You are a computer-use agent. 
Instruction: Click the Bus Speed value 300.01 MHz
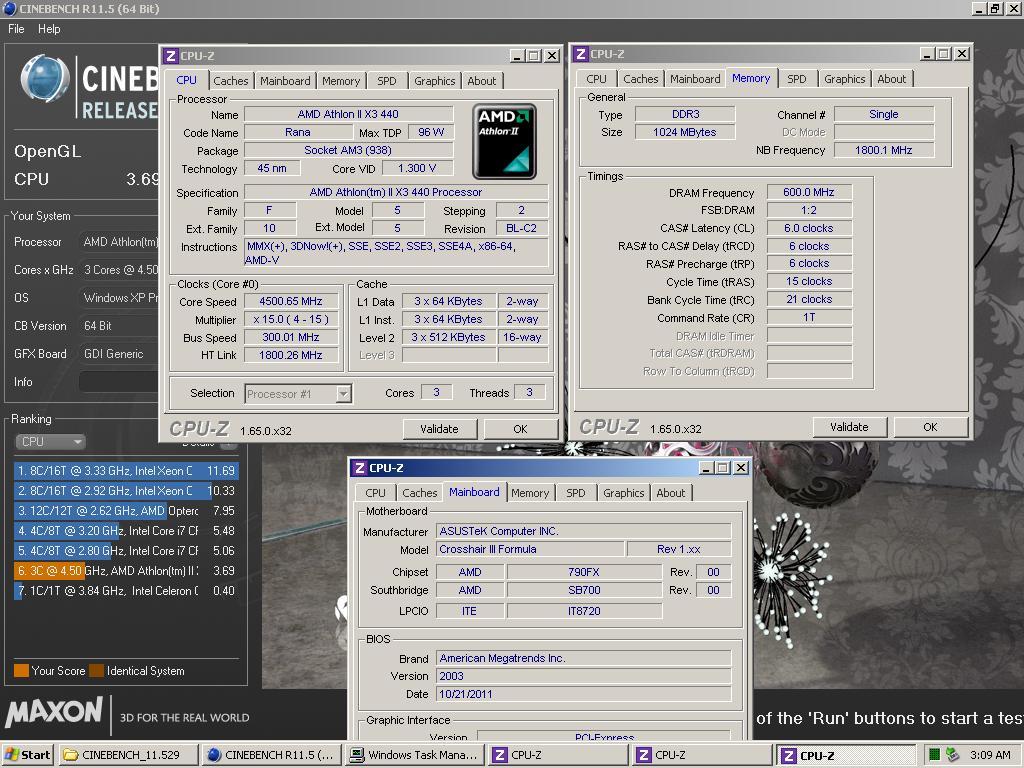(291, 338)
